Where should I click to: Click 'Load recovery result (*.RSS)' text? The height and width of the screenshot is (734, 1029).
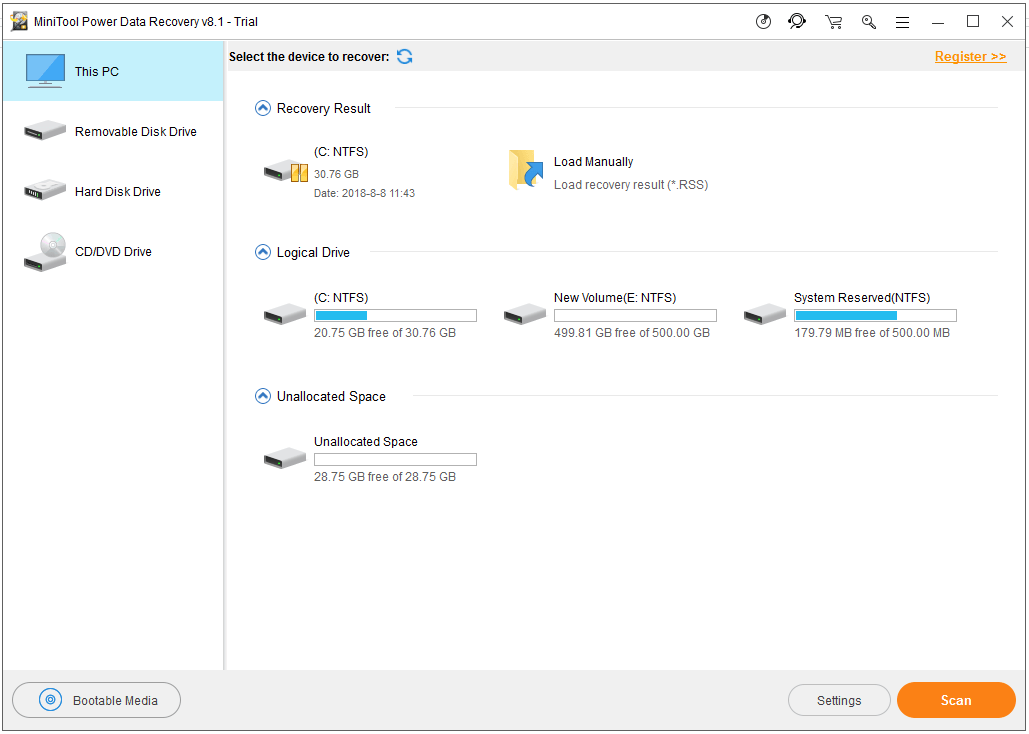tap(631, 184)
